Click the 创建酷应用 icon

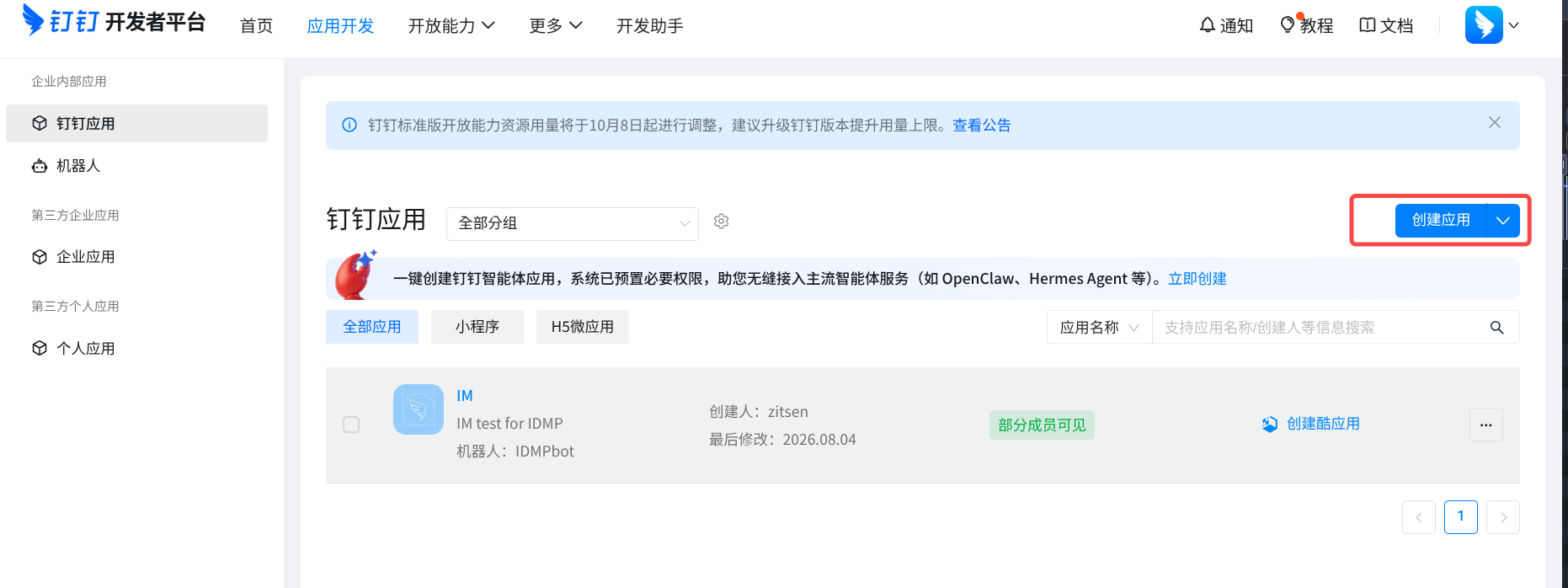[x=1270, y=425]
